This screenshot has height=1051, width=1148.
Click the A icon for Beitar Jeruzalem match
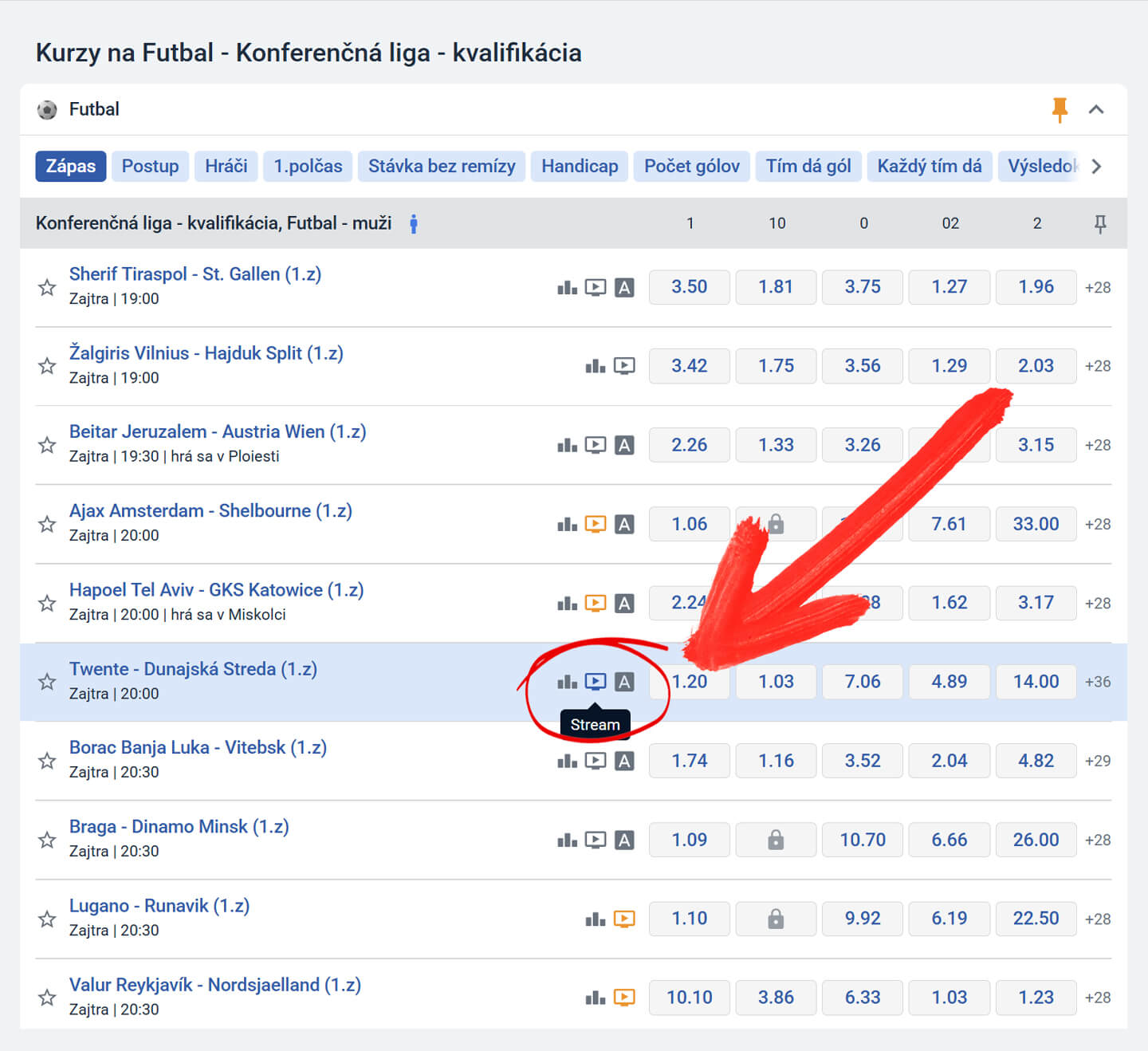click(625, 445)
